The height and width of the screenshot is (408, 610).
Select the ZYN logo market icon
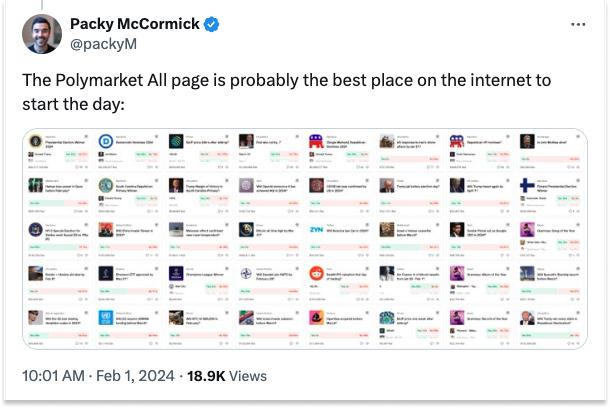coord(317,230)
